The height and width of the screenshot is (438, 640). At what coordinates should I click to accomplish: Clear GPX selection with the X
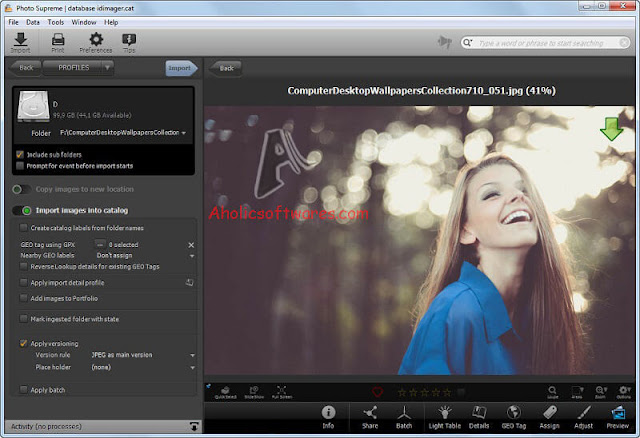point(191,245)
